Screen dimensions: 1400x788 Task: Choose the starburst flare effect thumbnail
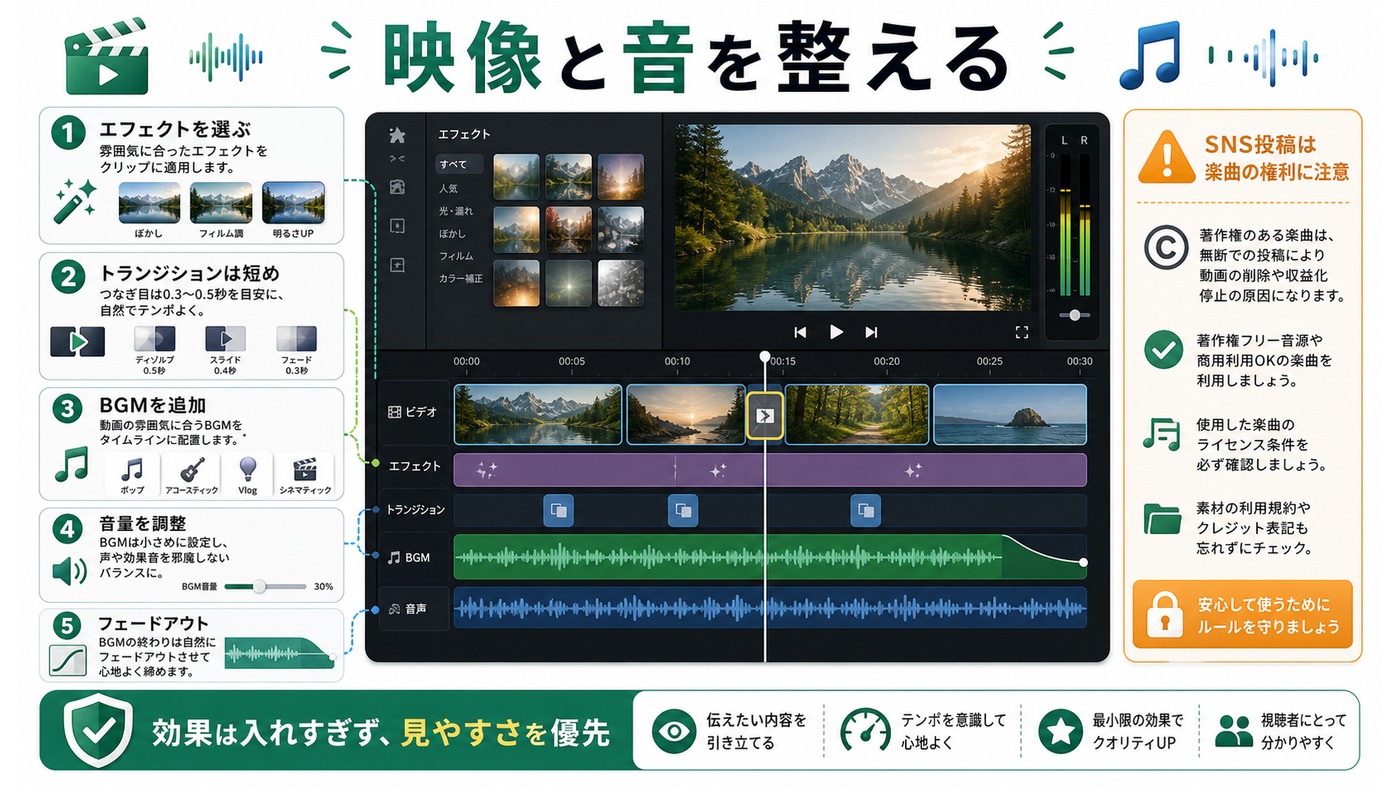click(568, 283)
